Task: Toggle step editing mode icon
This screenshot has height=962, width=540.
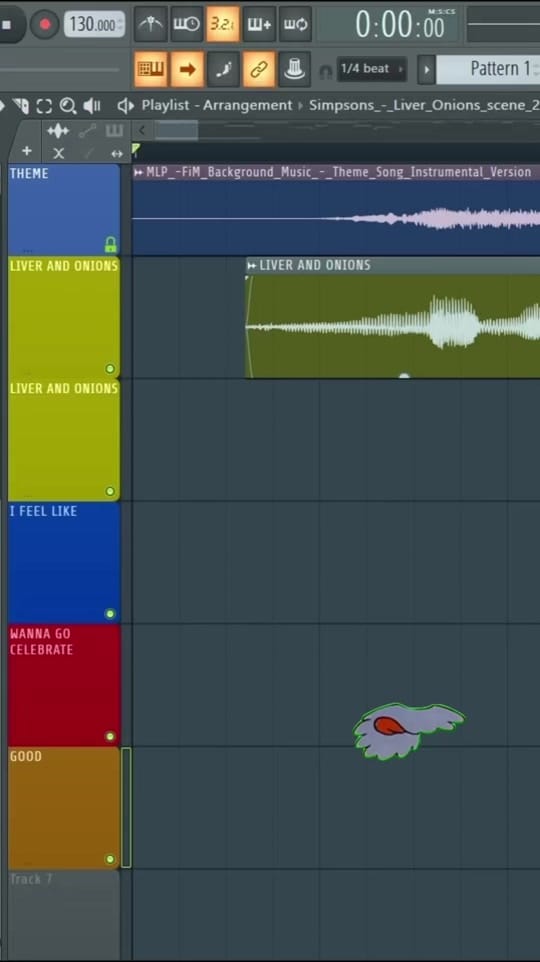Action: [223, 69]
